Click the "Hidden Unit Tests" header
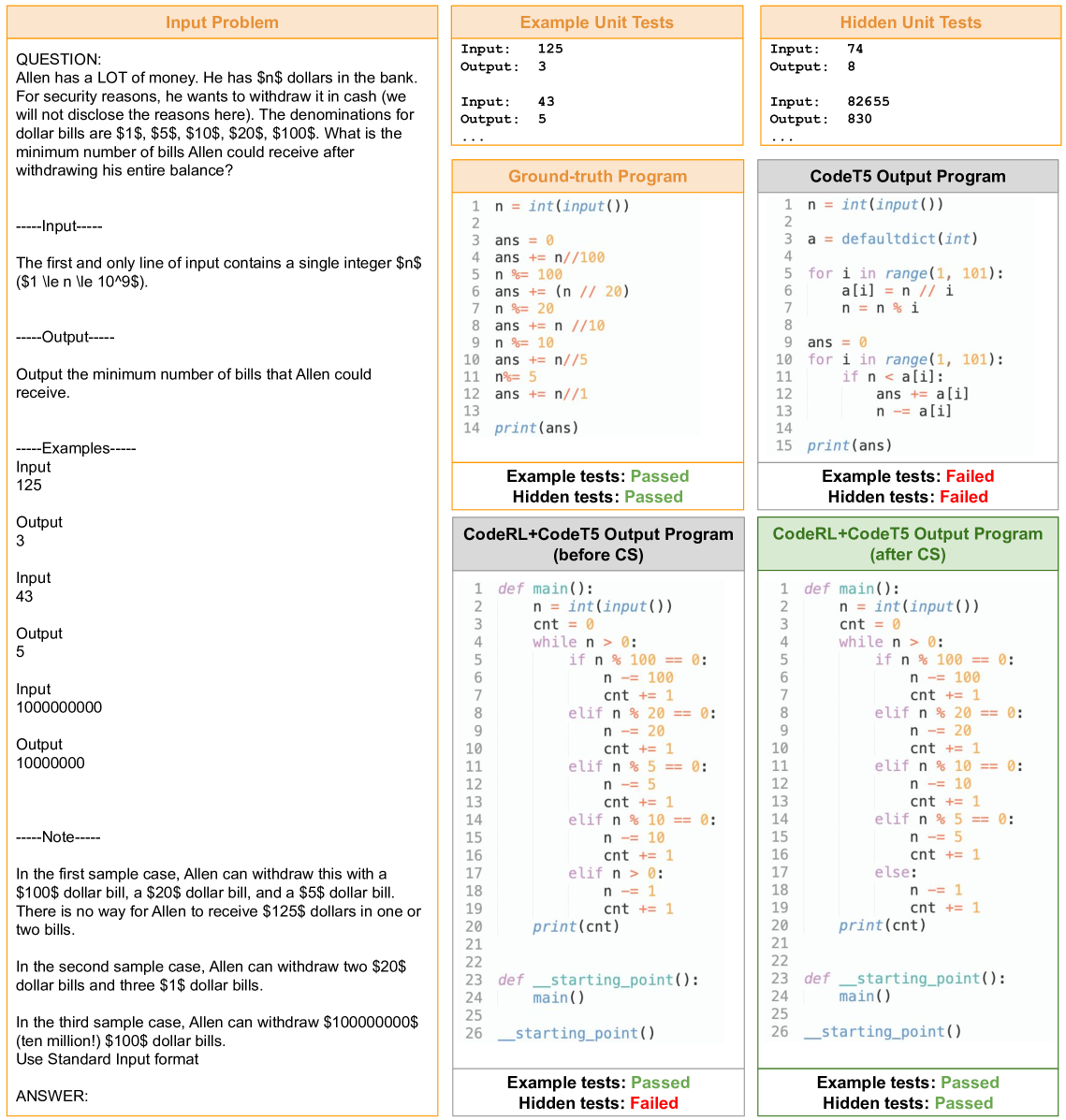Screen dimensions: 1066x1120 911,22
